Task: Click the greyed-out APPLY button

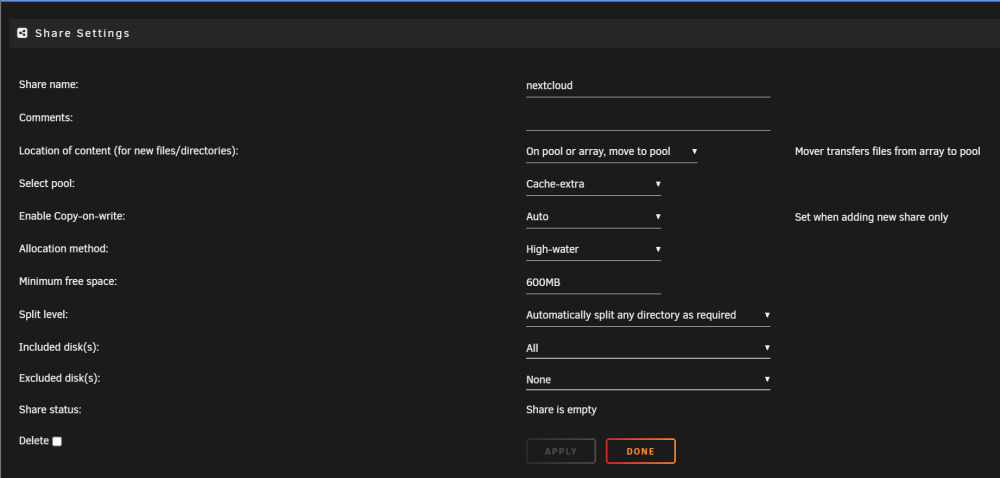Action: point(561,451)
